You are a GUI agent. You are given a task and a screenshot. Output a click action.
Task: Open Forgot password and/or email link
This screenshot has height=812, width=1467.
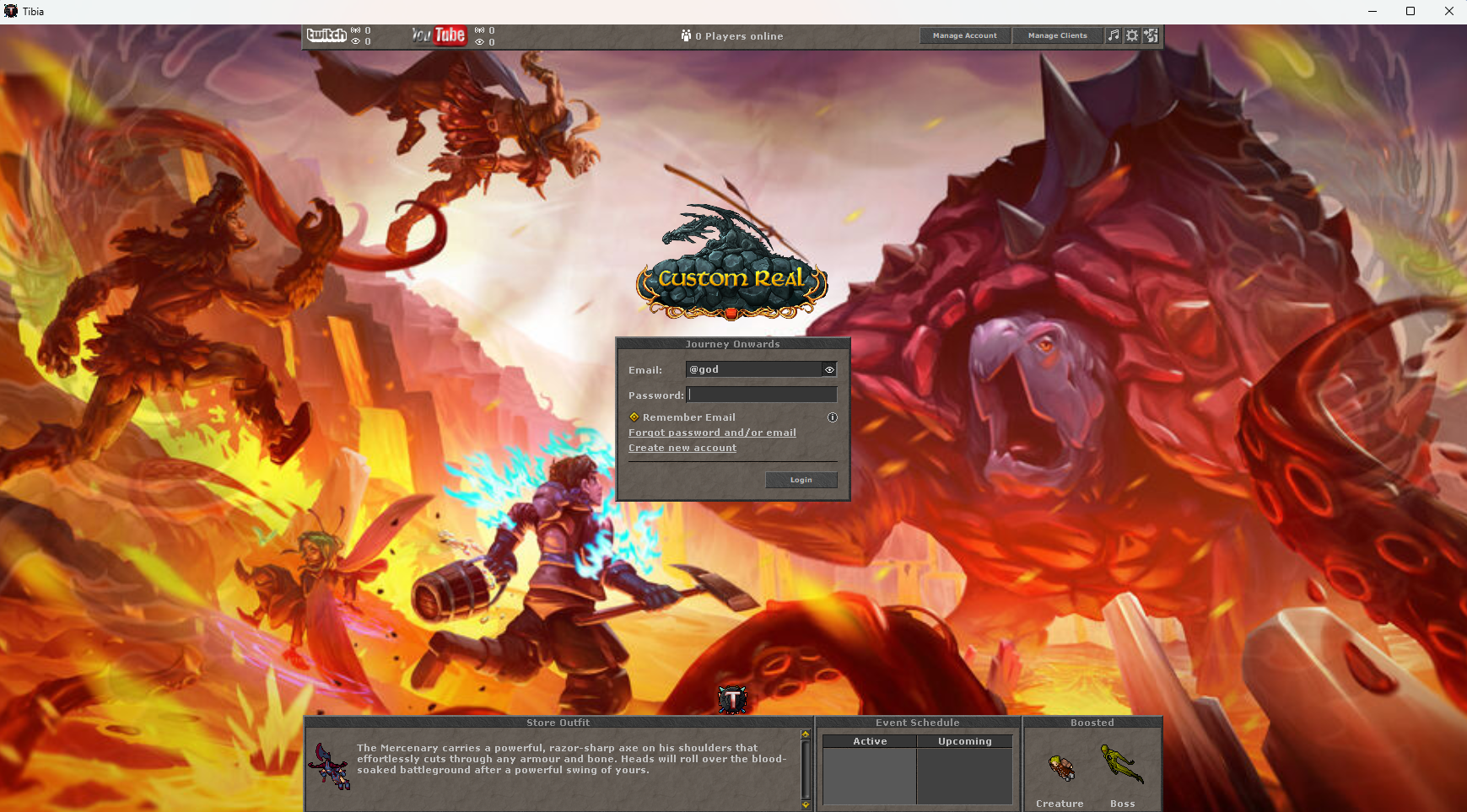click(x=712, y=433)
